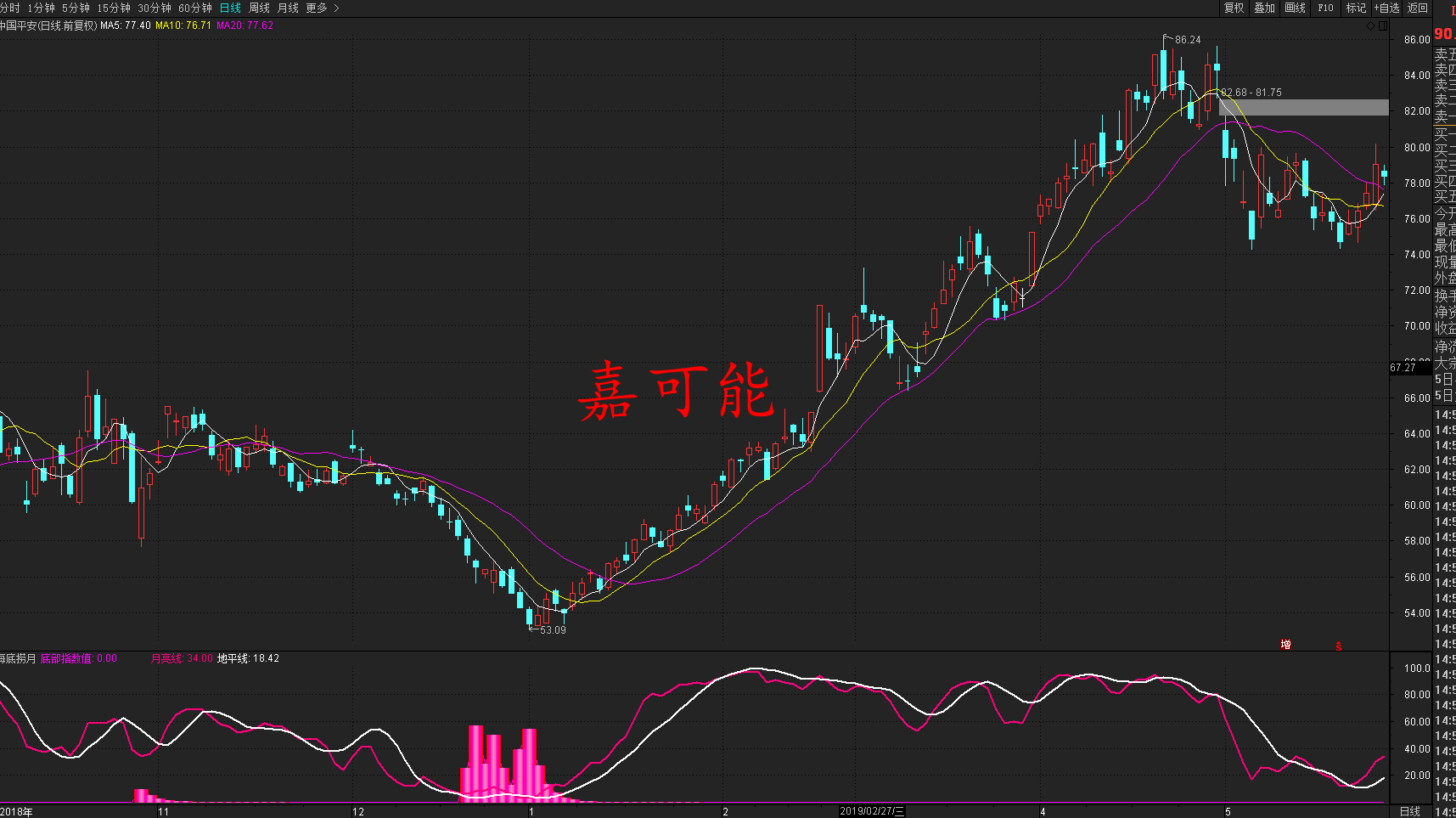Click month 4 on the time axis
The height and width of the screenshot is (818, 1456).
pyautogui.click(x=1043, y=812)
